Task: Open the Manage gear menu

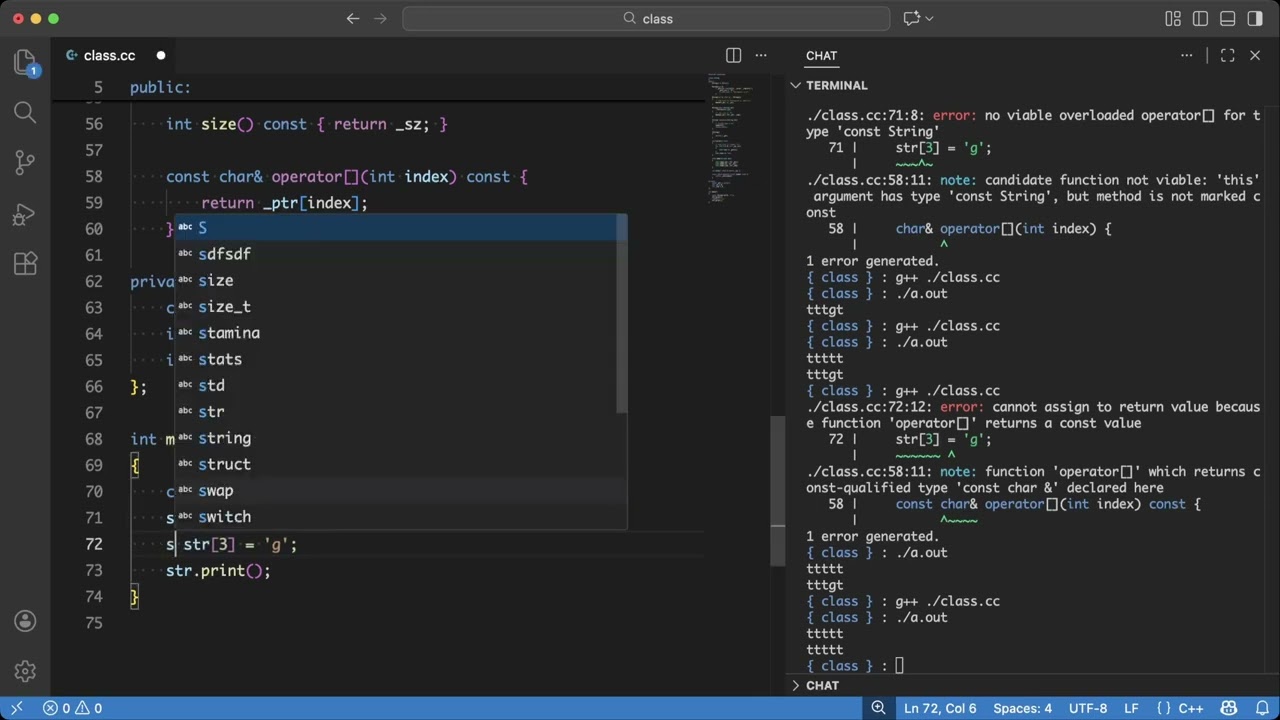Action: tap(25, 671)
